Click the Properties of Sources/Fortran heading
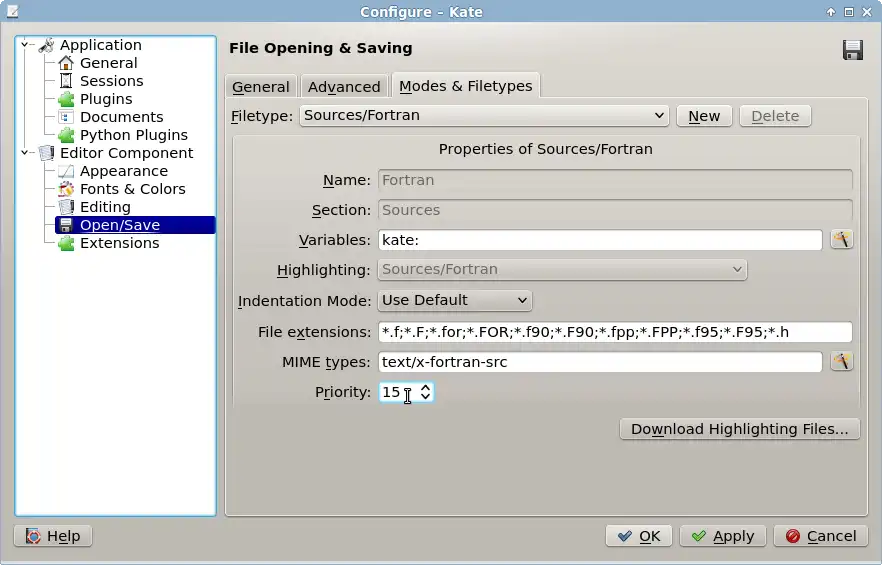The height and width of the screenshot is (565, 882). tap(546, 149)
